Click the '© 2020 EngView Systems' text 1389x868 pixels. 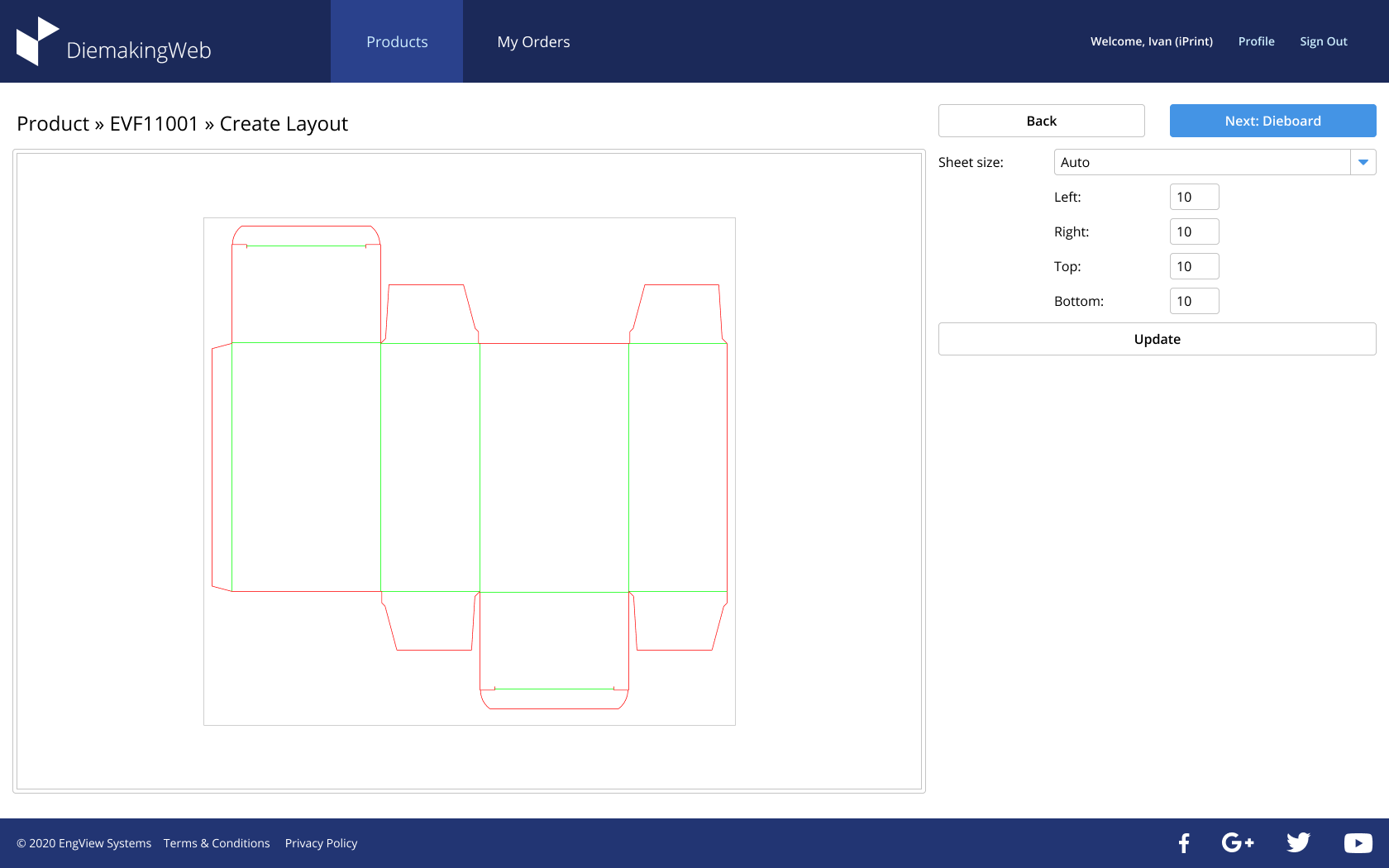(84, 843)
